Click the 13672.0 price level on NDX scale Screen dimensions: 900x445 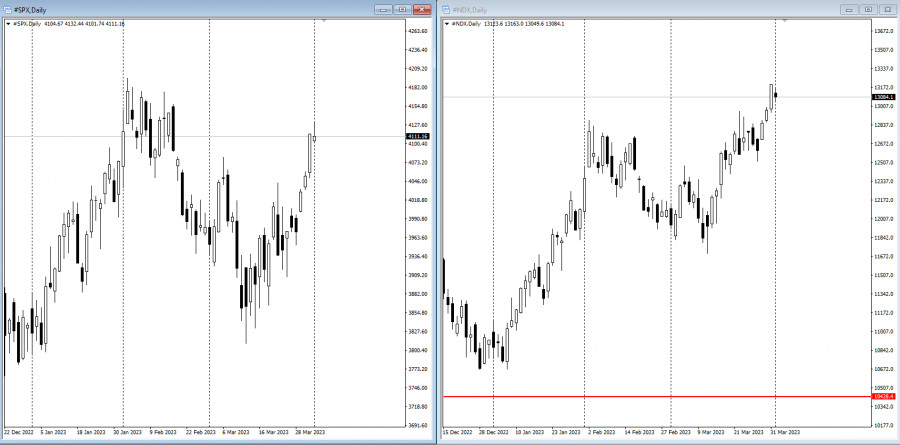(x=883, y=31)
